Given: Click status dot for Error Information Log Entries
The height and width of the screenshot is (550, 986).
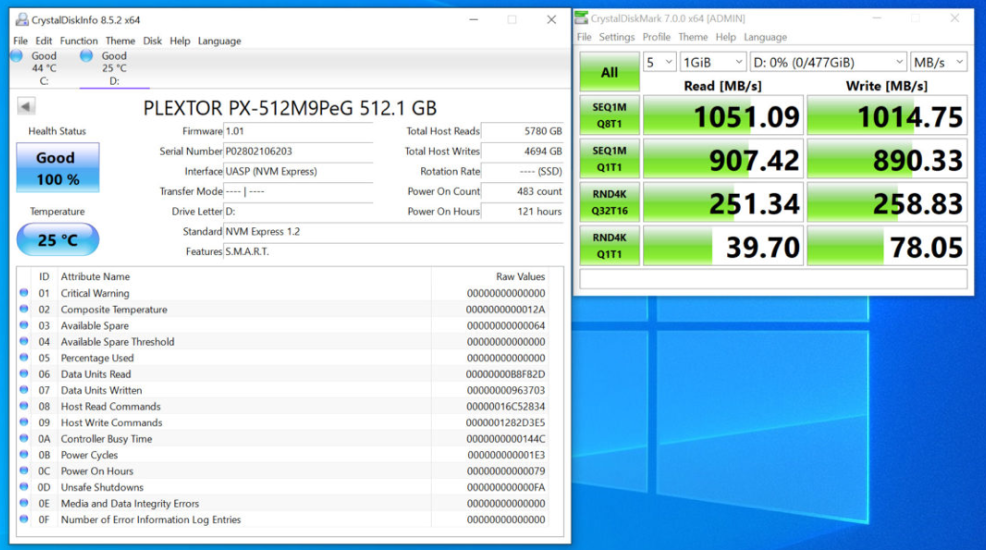Looking at the screenshot, I should [x=24, y=519].
